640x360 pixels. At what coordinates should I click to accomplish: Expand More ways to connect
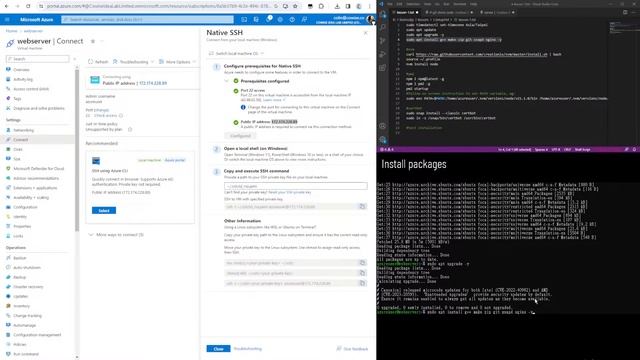pyautogui.click(x=116, y=235)
